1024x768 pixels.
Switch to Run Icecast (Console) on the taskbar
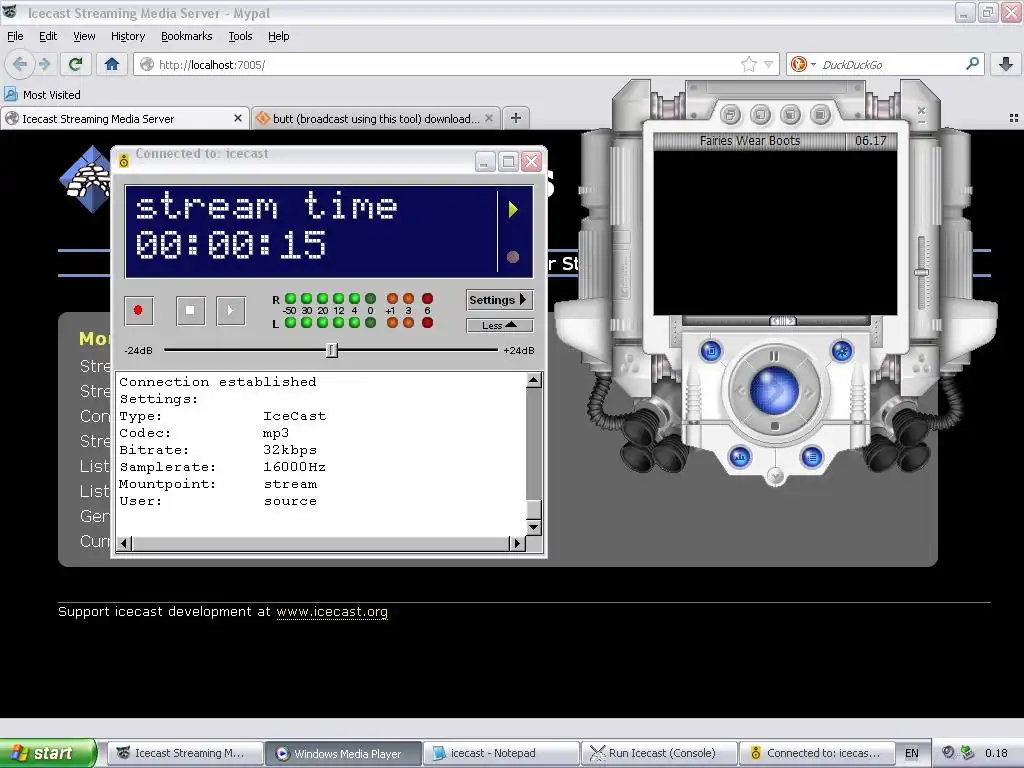[659, 754]
